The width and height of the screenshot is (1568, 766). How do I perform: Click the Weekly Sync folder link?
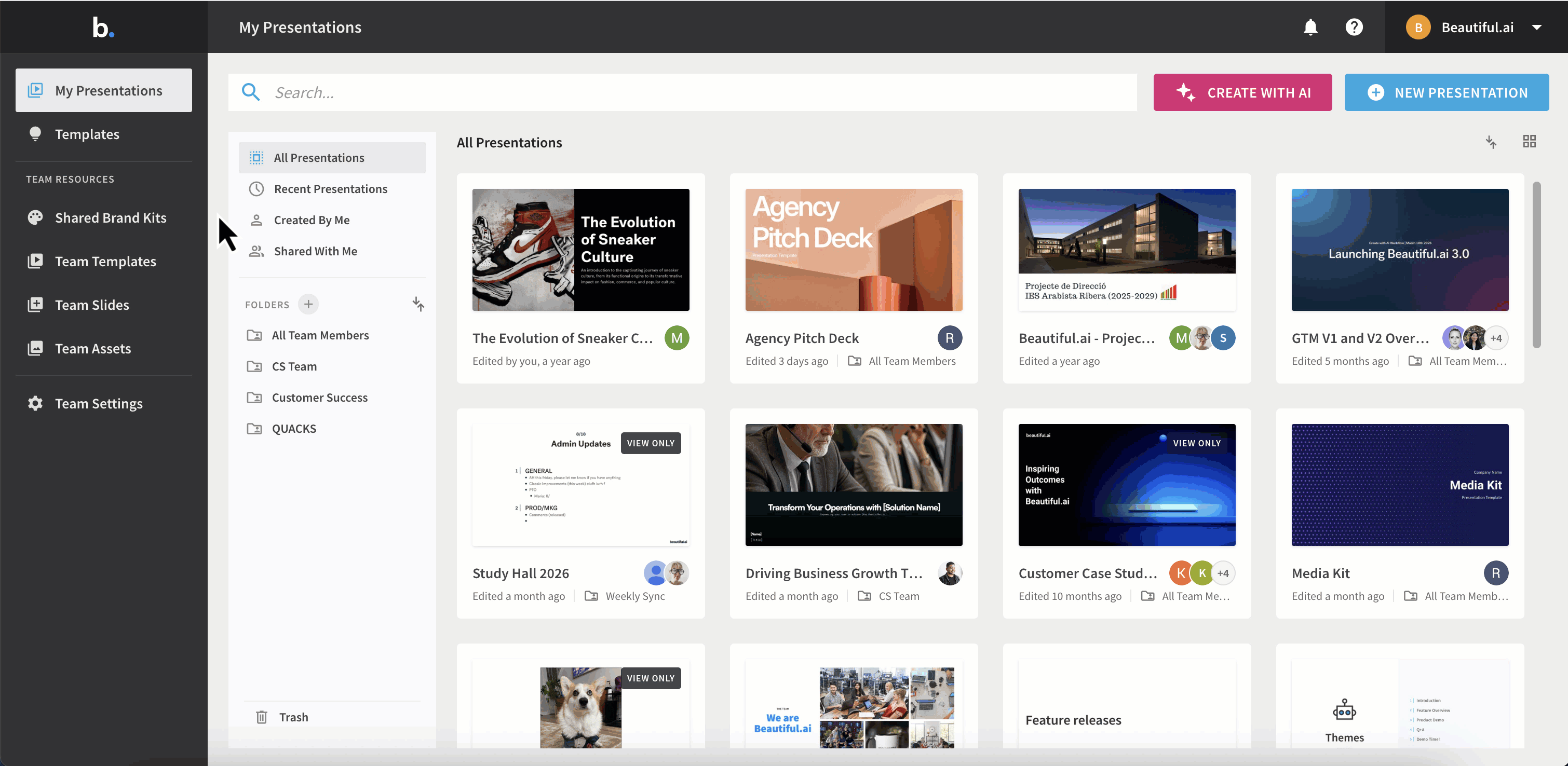tap(625, 596)
